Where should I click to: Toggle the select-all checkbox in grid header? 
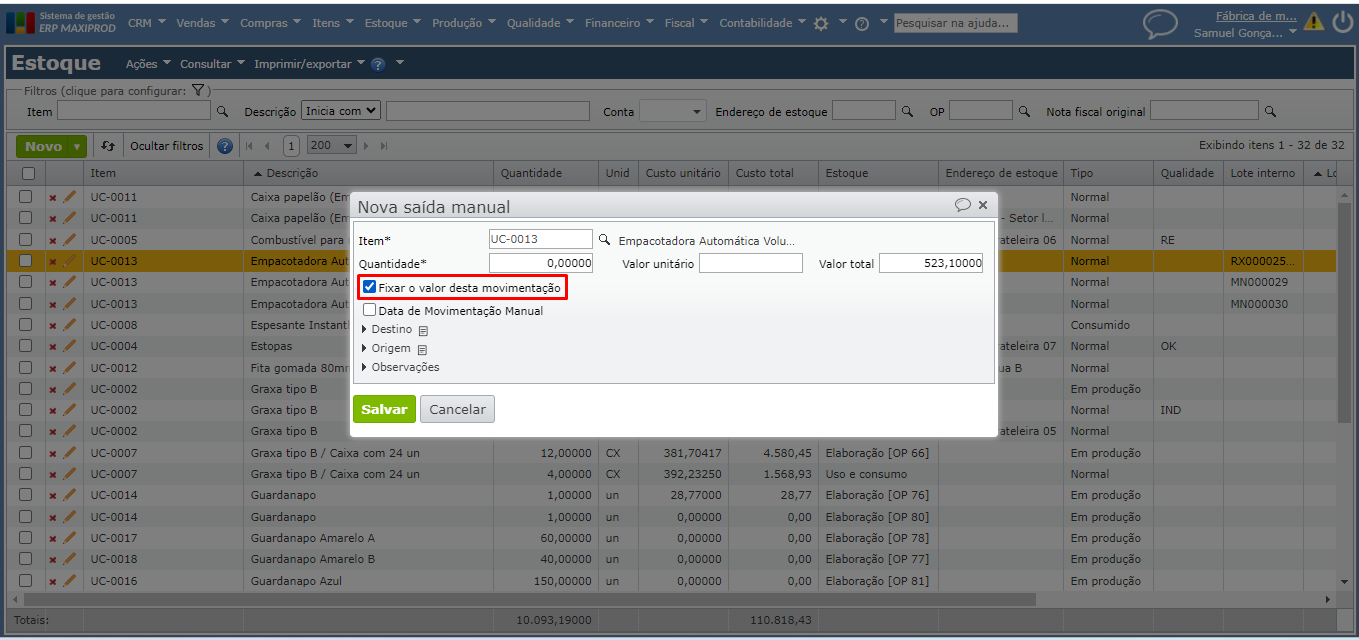27,173
